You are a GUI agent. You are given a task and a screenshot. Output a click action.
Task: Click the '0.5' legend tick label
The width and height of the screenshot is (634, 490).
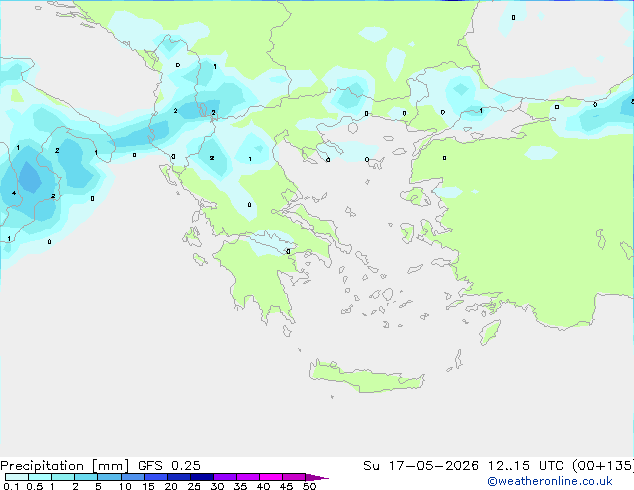pyautogui.click(x=35, y=486)
